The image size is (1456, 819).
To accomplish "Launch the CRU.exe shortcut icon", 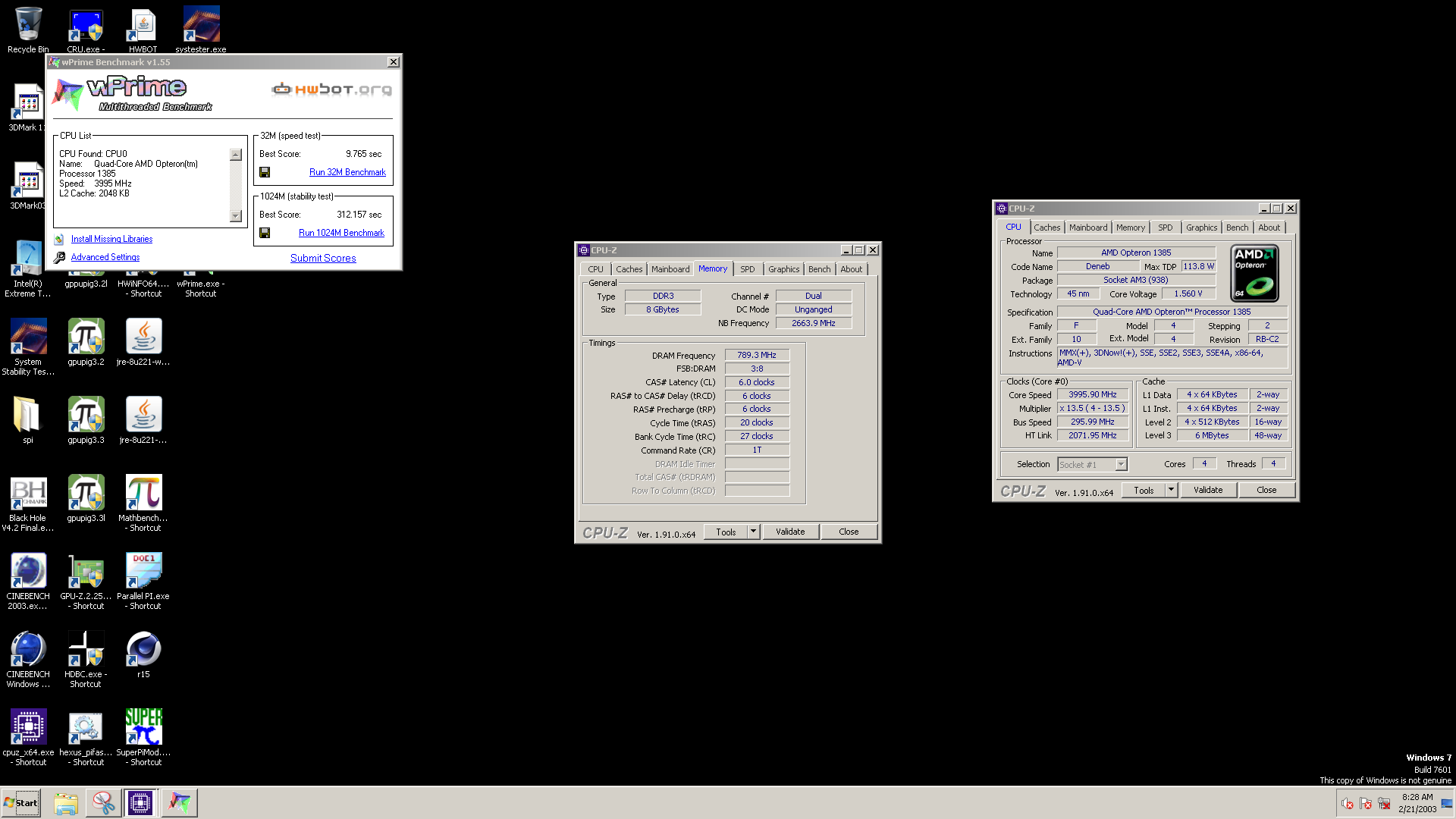I will click(86, 29).
